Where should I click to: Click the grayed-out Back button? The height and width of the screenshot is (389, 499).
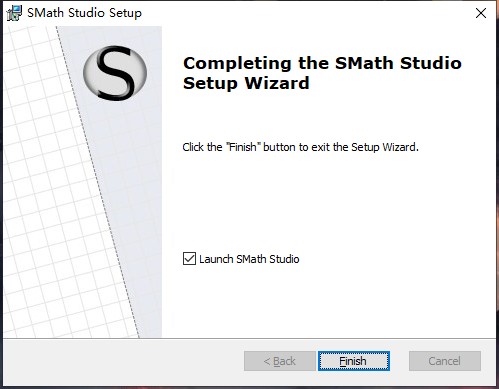point(279,361)
